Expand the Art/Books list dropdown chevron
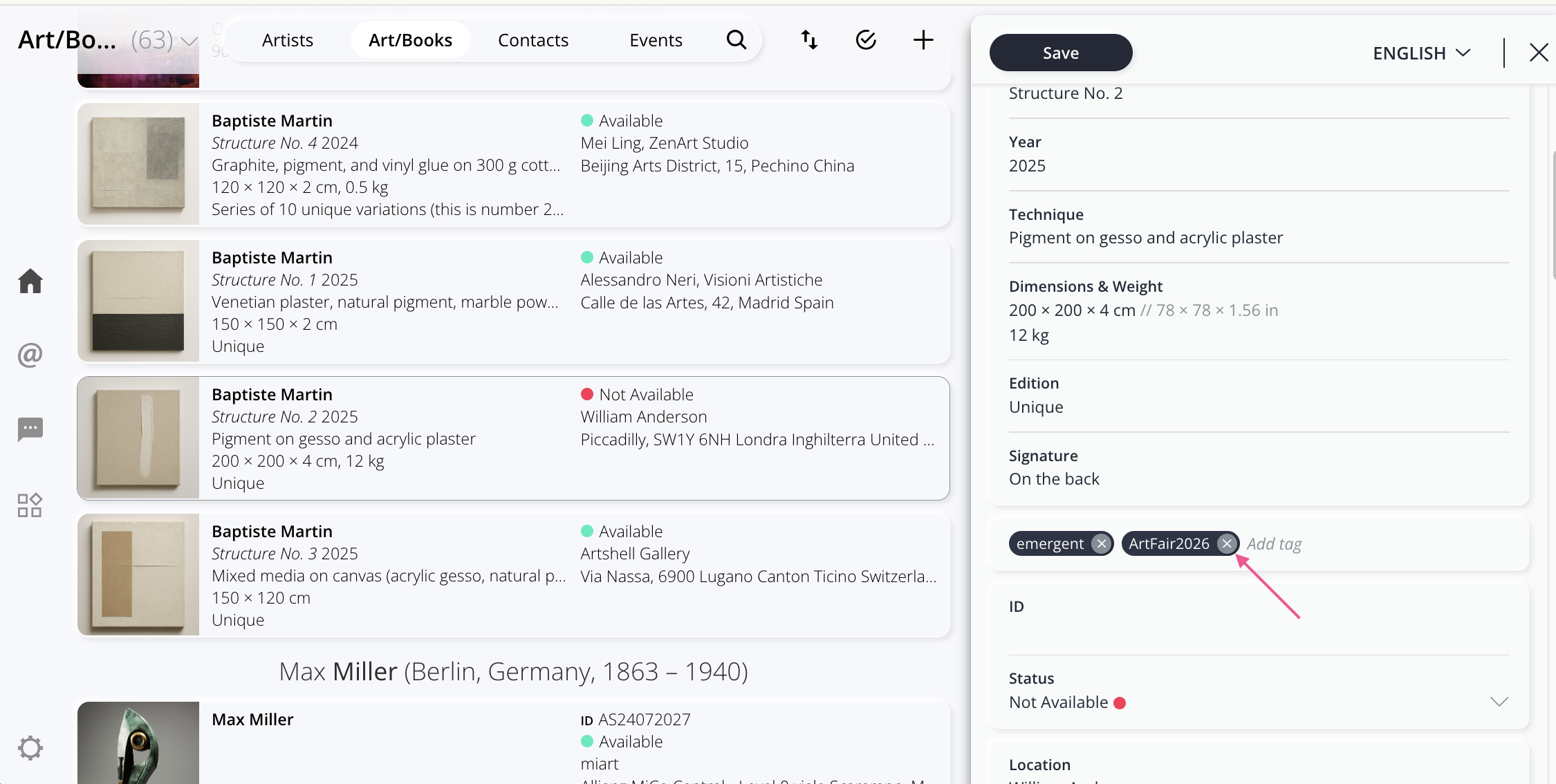Screen dimensions: 1556x784 point(189,41)
